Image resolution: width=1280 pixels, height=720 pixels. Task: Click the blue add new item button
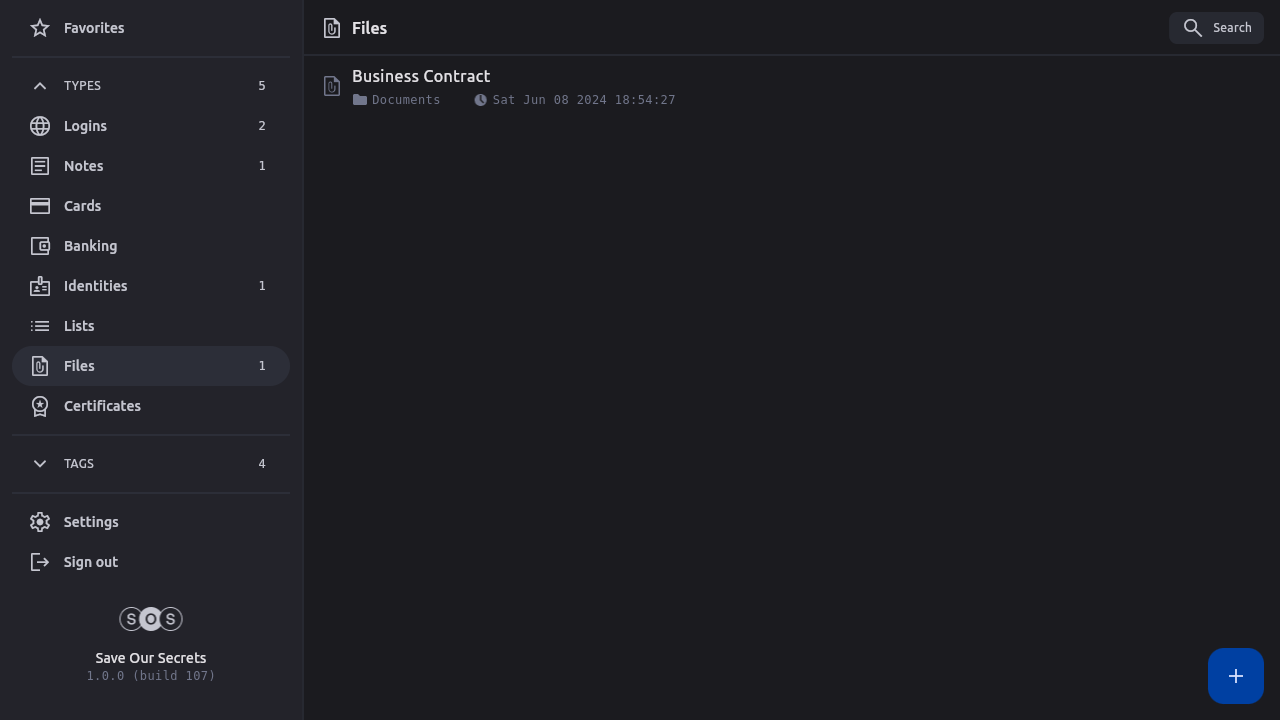1235,676
